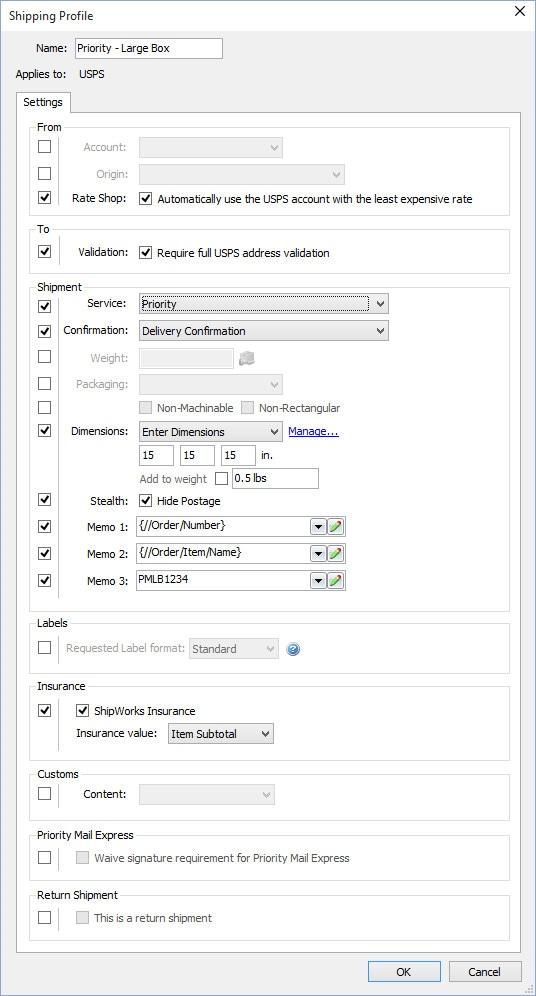Toggle the Dimensions row checkbox
This screenshot has height=996, width=536.
(x=44, y=431)
